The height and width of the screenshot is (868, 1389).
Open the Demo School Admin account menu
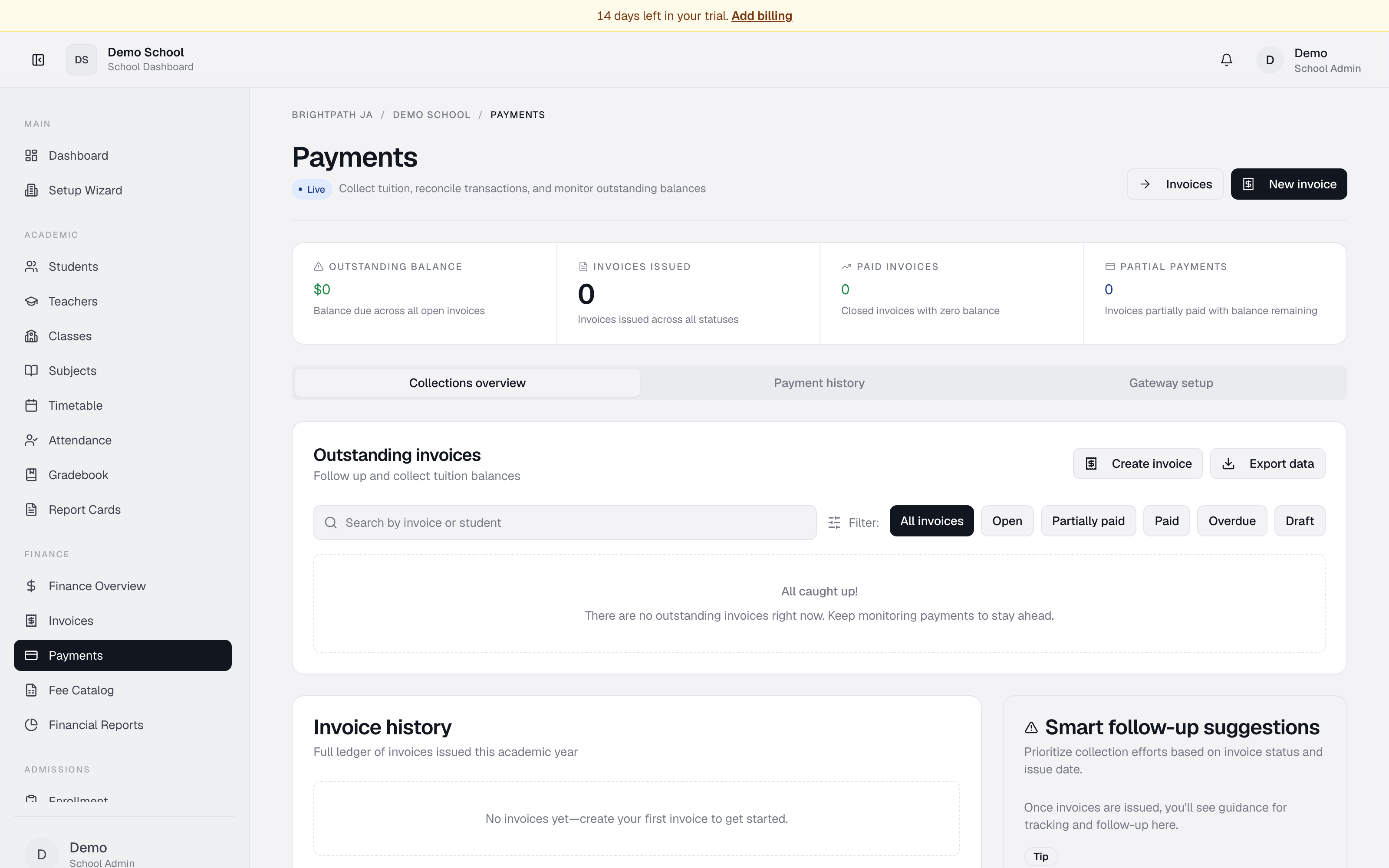click(1309, 60)
